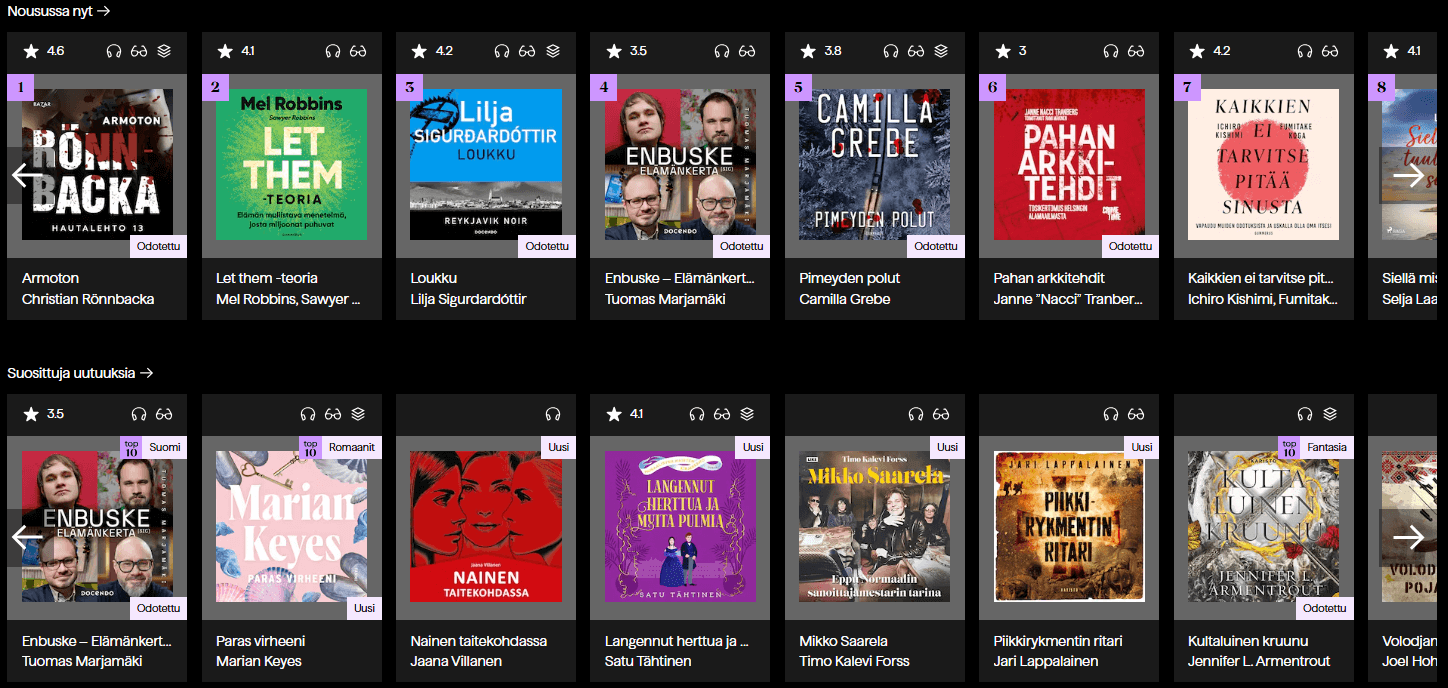Open Mikko Saarela book cover thumbnail
The height and width of the screenshot is (688, 1448).
tap(874, 527)
